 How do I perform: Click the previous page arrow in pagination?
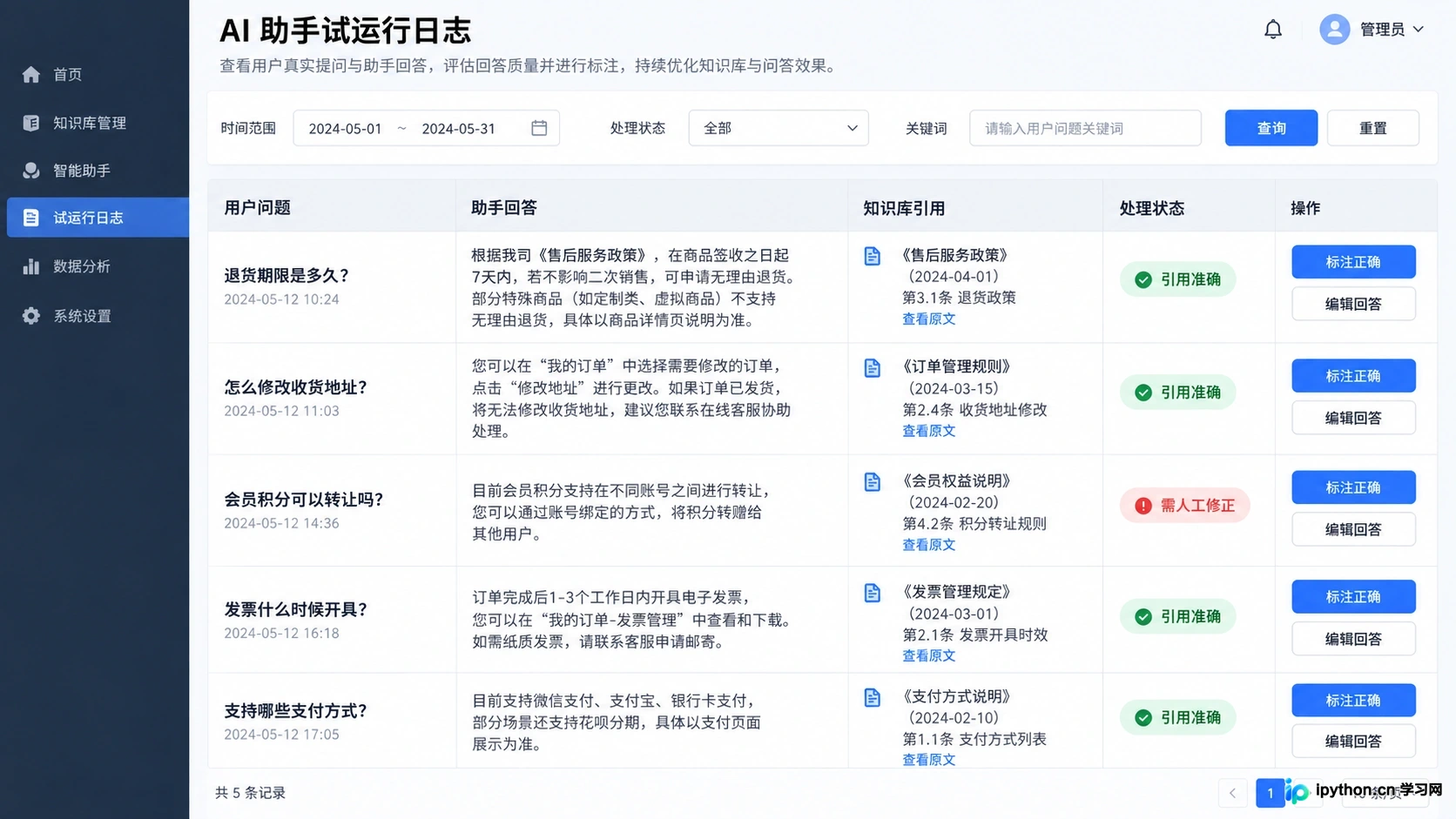pyautogui.click(x=1232, y=793)
